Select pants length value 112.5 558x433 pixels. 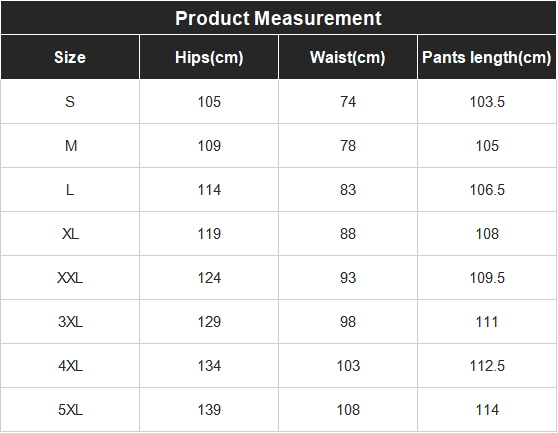tap(487, 366)
